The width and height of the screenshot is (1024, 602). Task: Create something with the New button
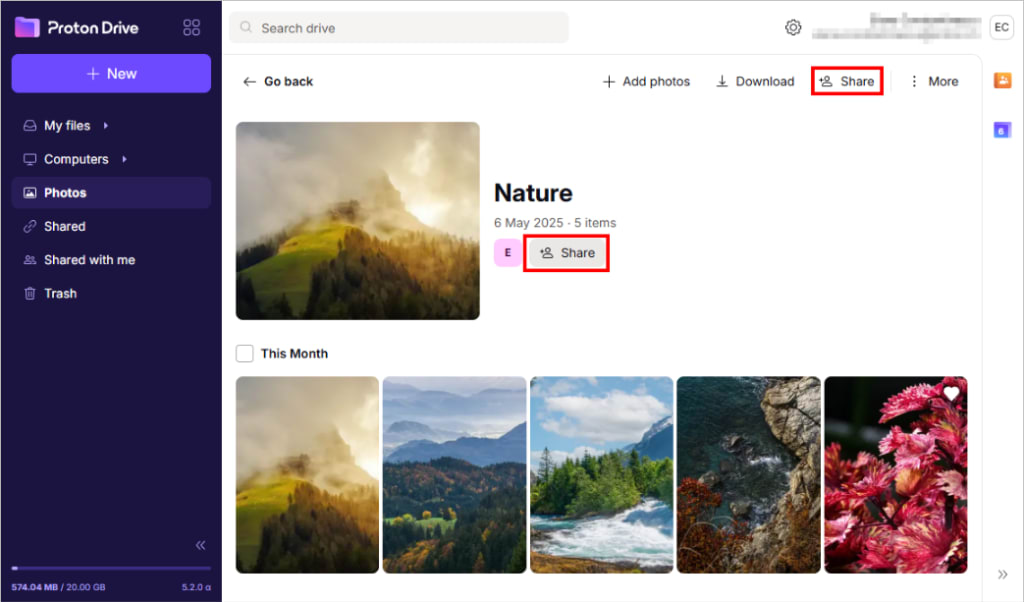111,73
